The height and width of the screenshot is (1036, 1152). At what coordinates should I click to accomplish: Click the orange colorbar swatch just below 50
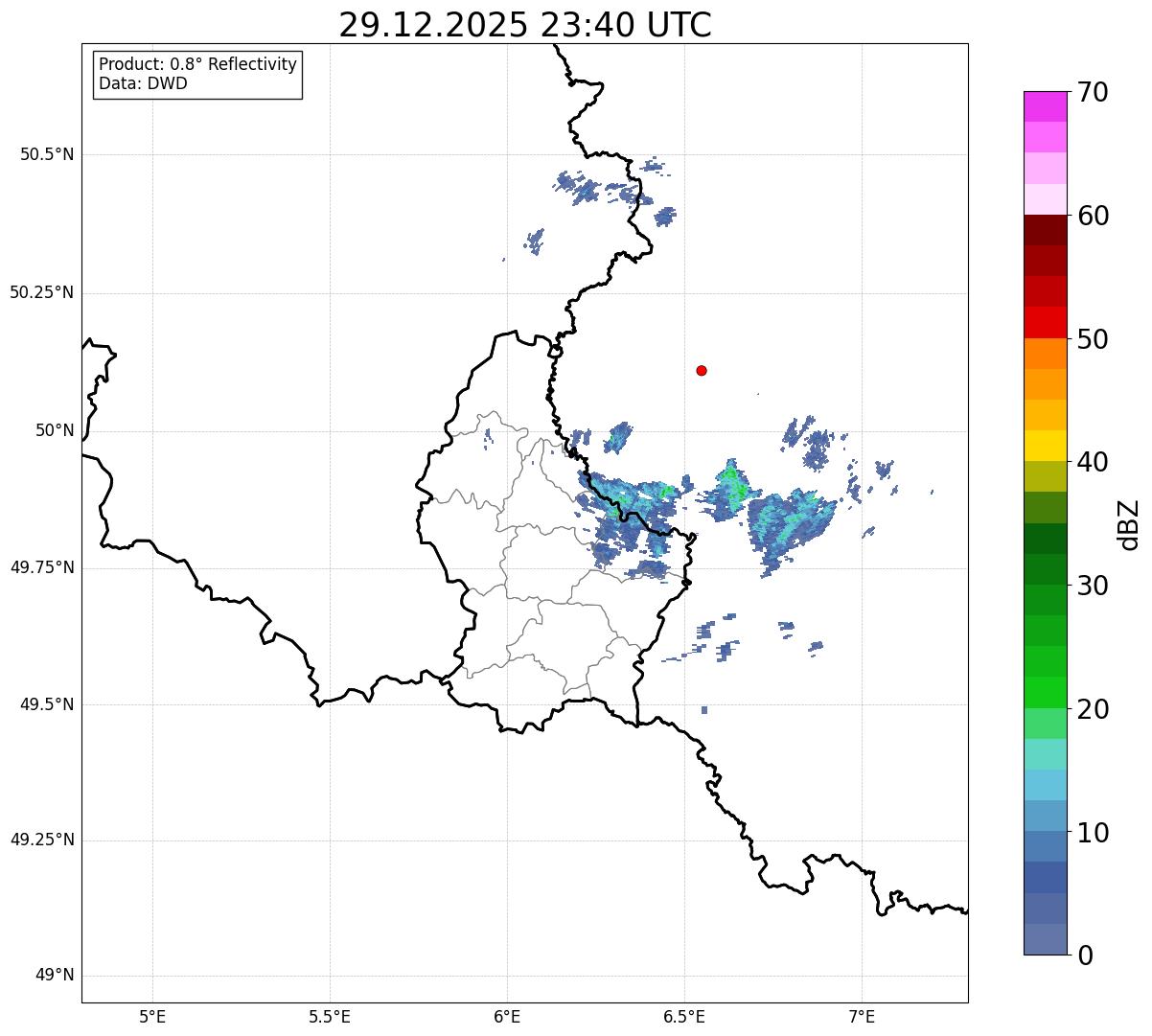[1045, 354]
